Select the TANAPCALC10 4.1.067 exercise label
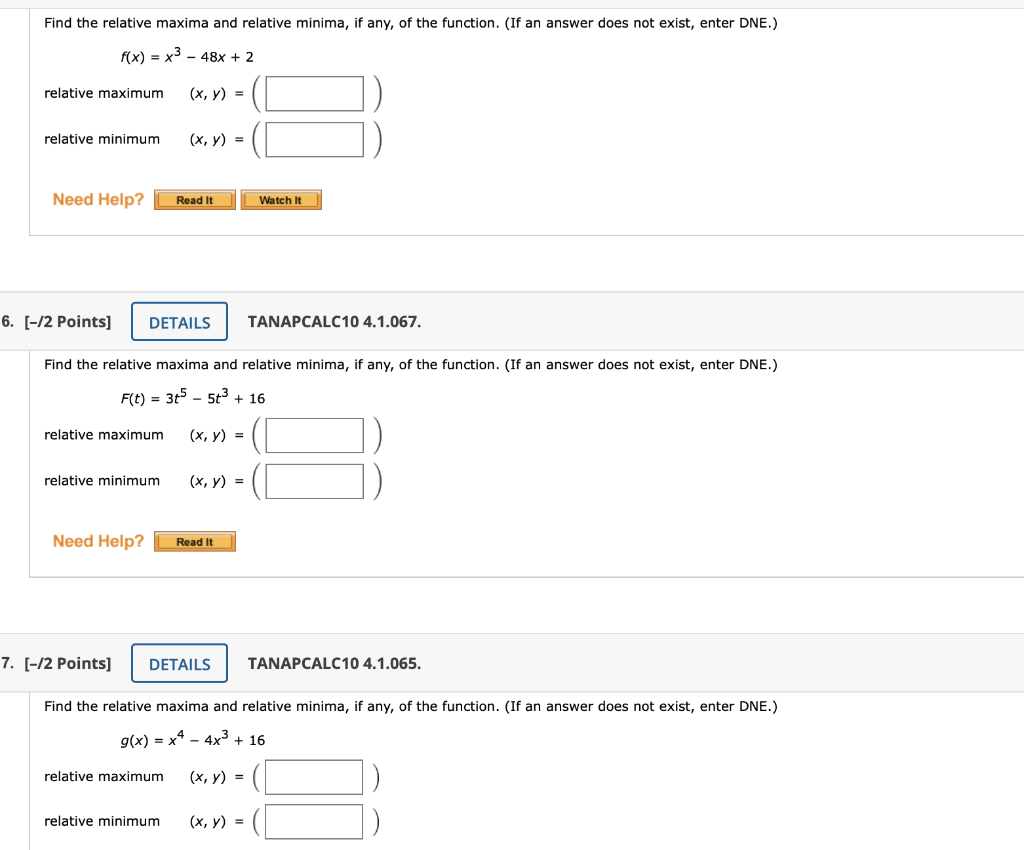 point(334,321)
